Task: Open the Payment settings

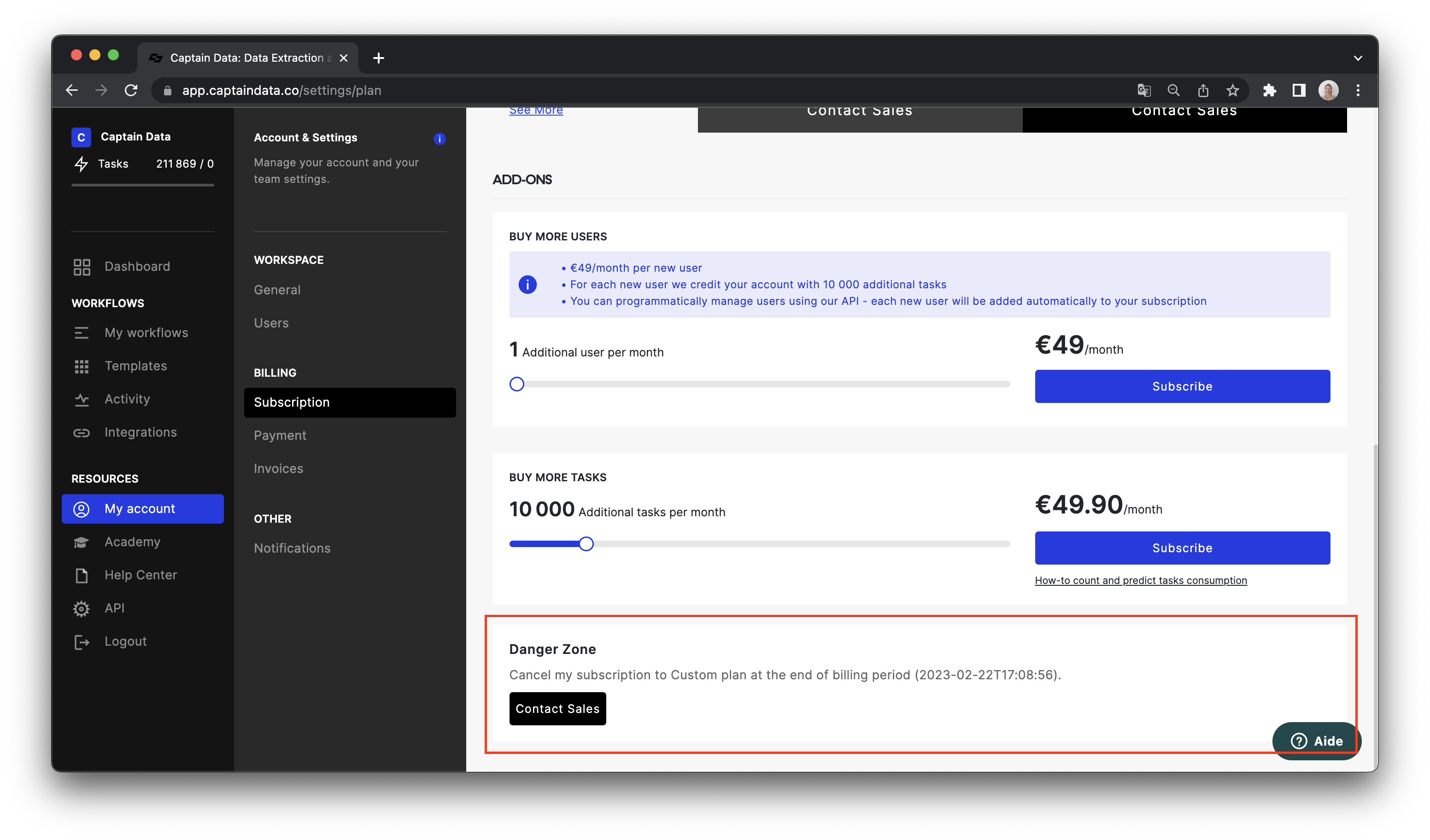Action: point(280,435)
